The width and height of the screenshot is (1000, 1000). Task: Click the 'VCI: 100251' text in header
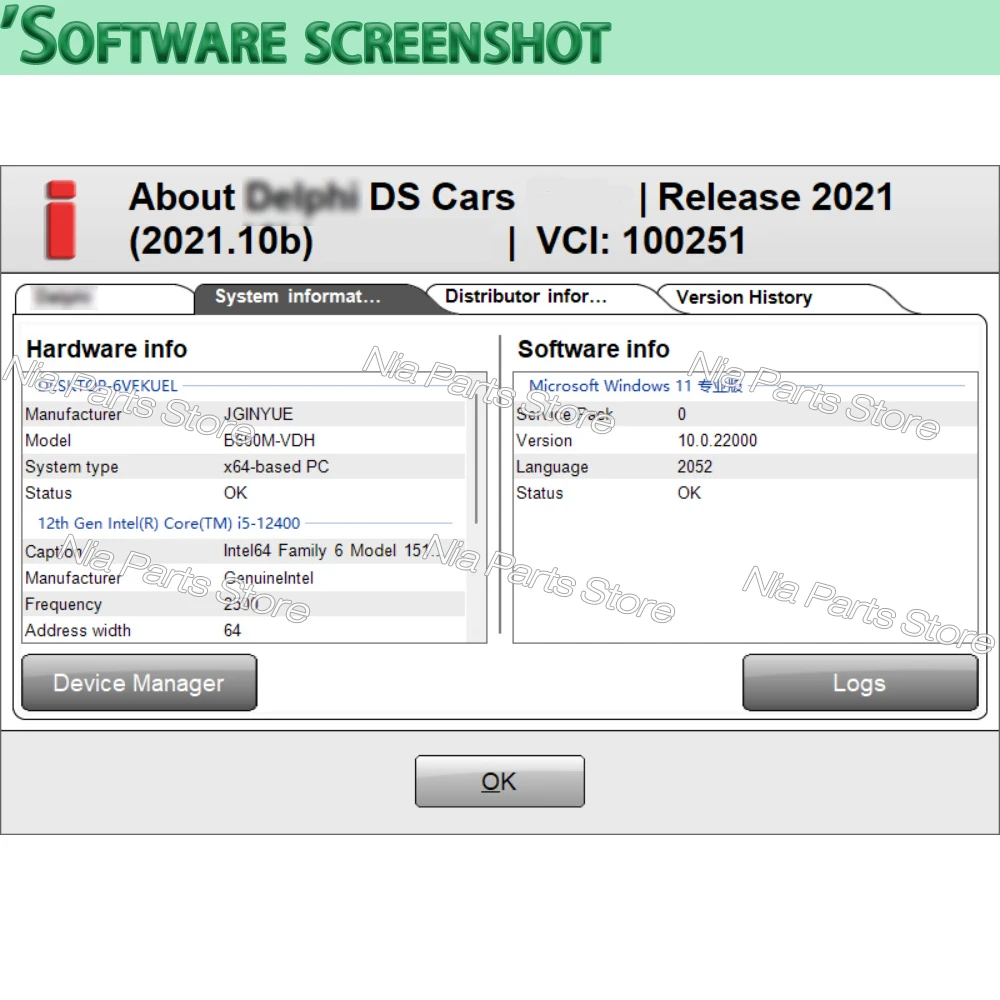tap(641, 241)
